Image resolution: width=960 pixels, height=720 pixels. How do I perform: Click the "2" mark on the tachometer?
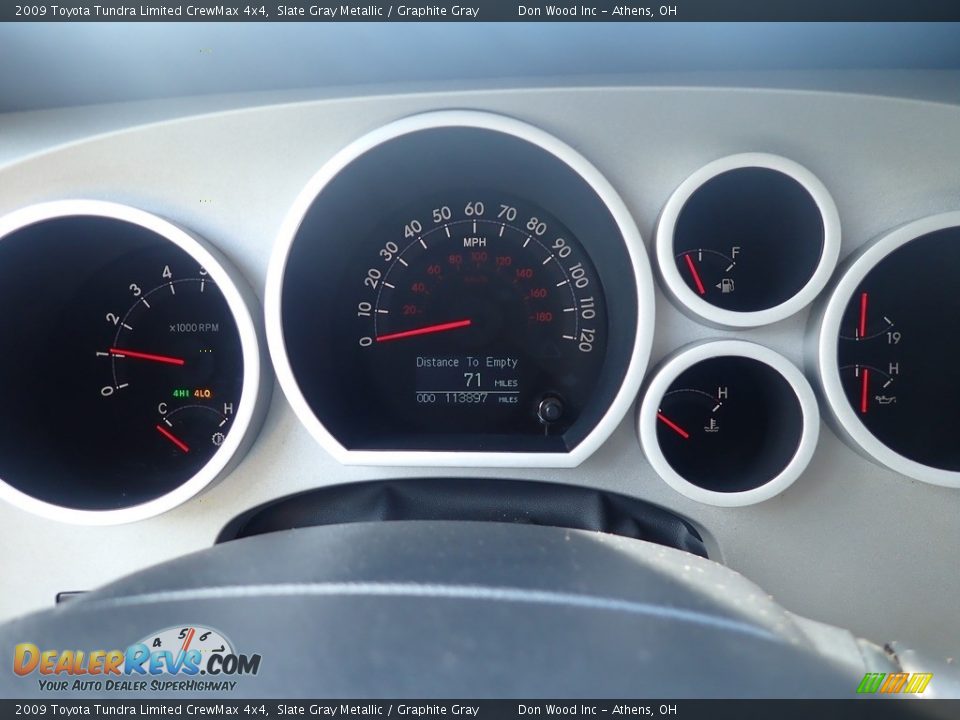click(x=112, y=318)
